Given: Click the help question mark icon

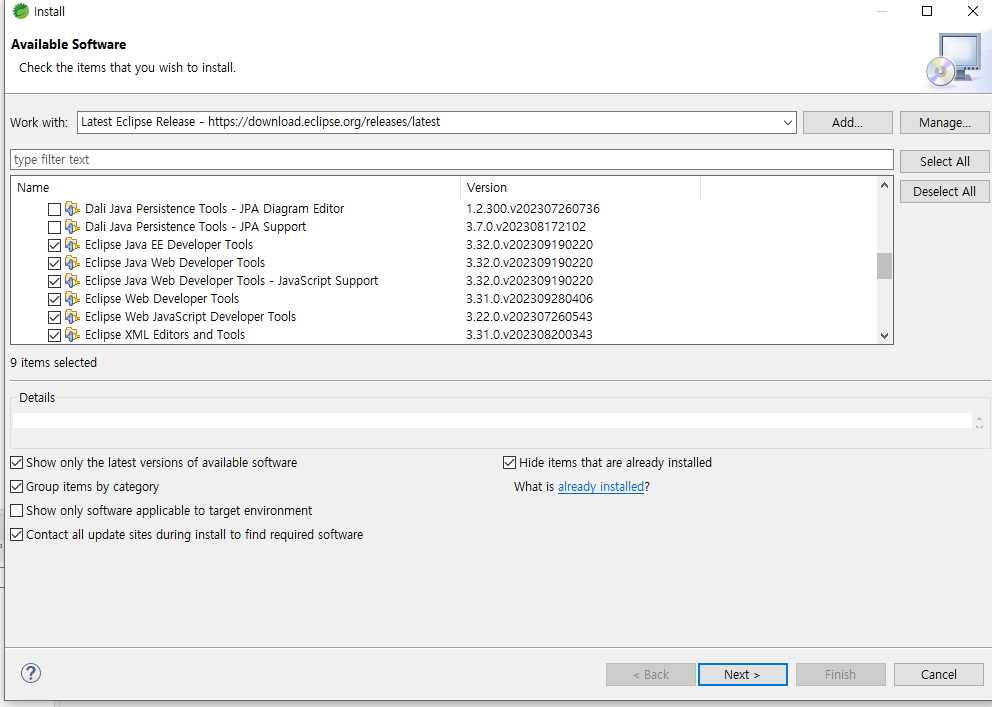Looking at the screenshot, I should 30,673.
